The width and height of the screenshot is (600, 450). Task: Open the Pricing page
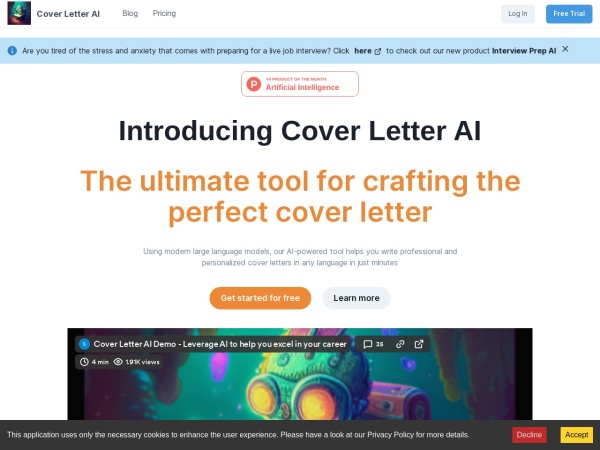coord(164,13)
